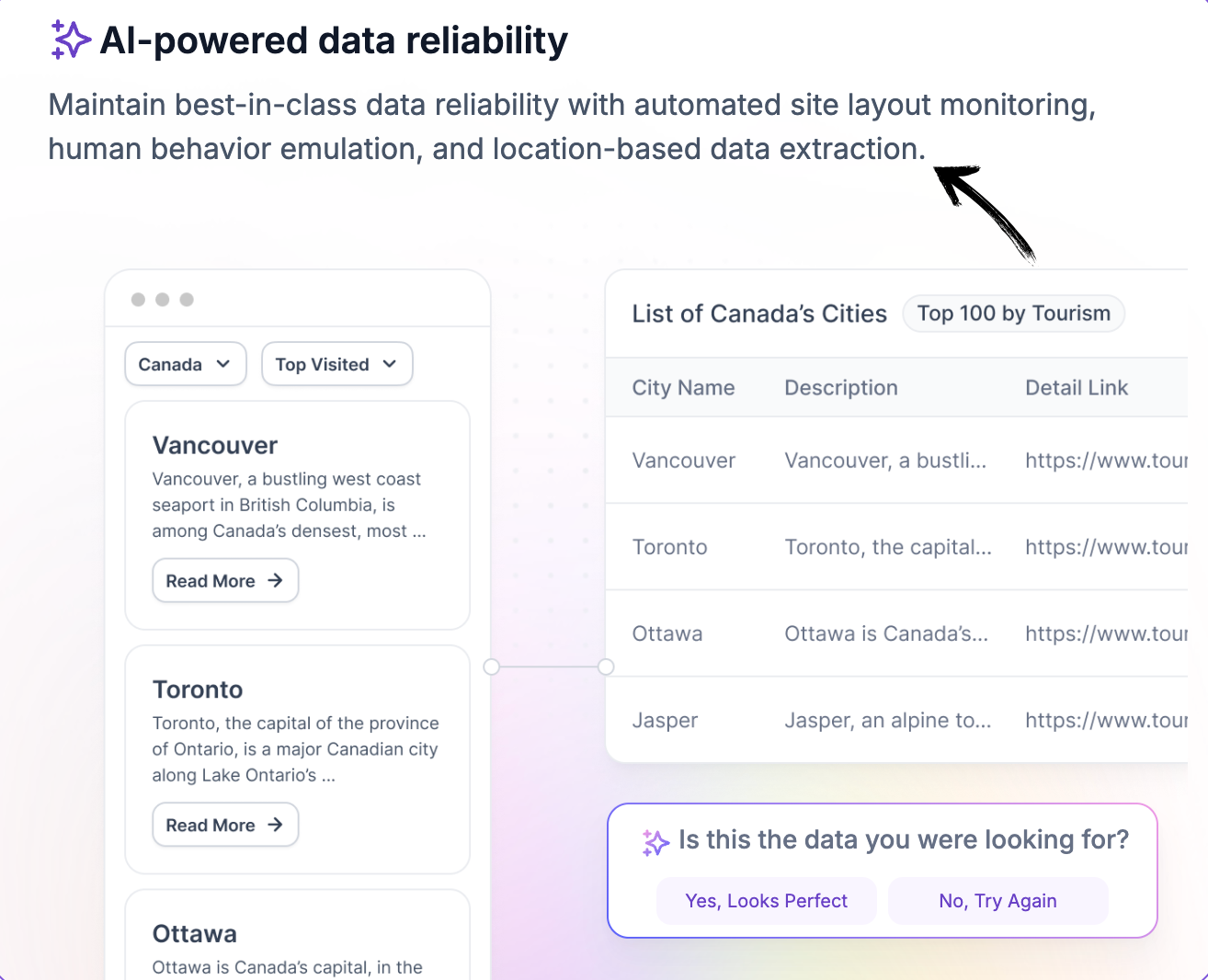Click the arrow icon in Toronto Read More
The height and width of the screenshot is (980, 1208).
(275, 826)
